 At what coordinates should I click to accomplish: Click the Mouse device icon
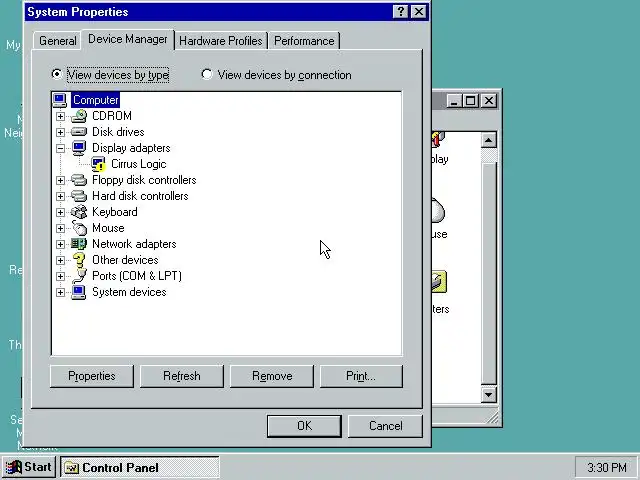(x=79, y=228)
